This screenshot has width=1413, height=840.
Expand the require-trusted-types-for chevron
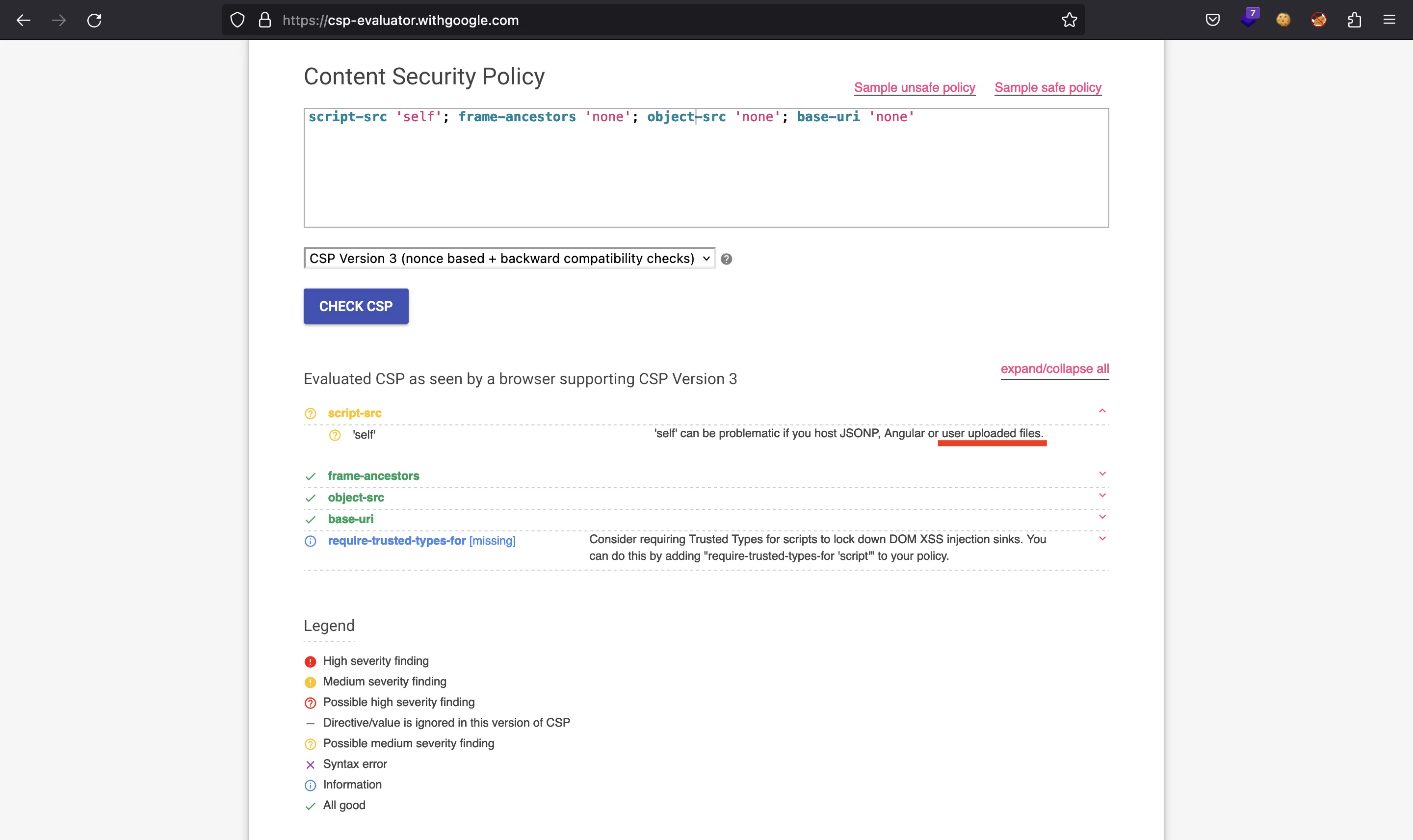[x=1102, y=538]
